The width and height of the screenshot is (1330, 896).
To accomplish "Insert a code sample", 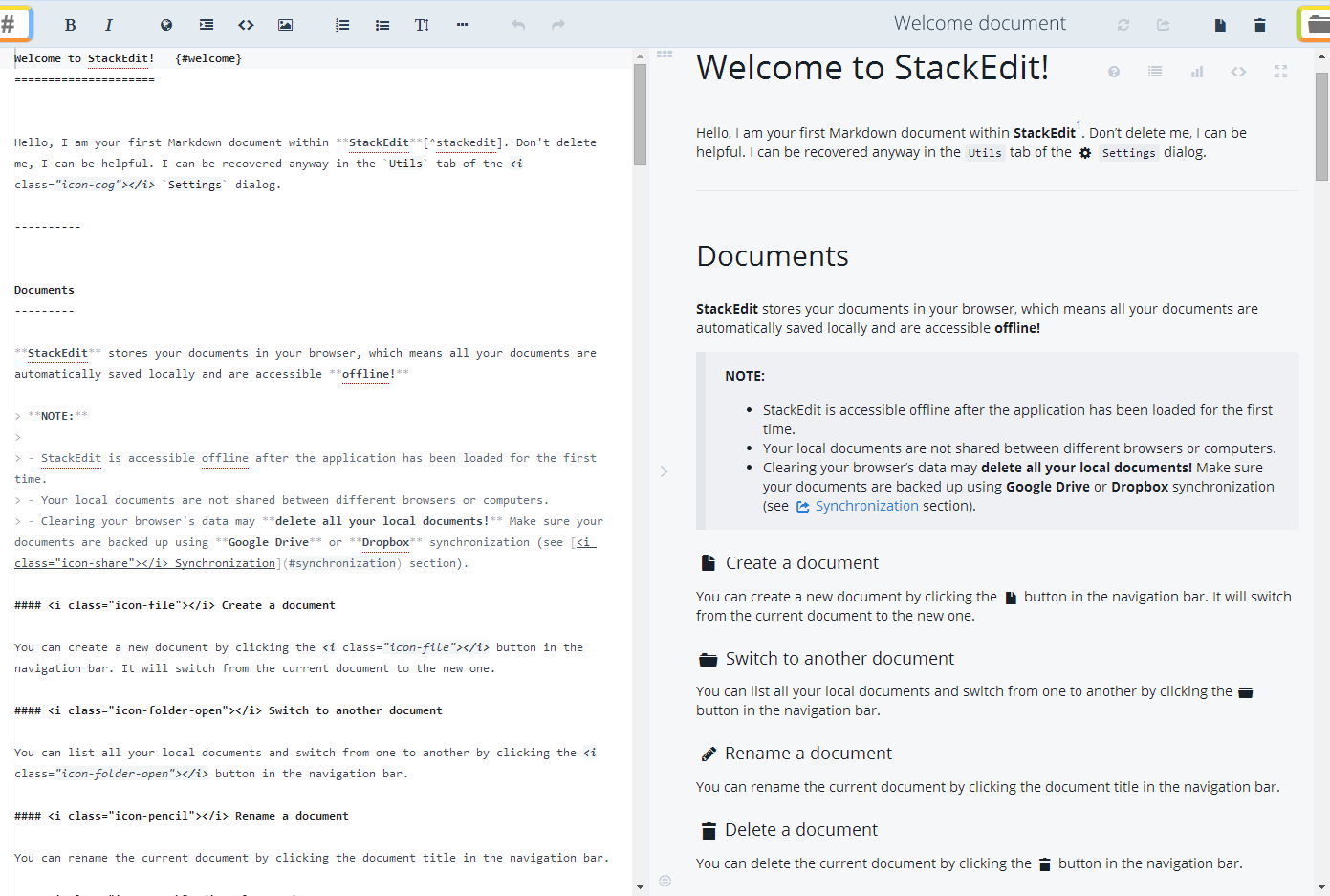I will click(246, 25).
